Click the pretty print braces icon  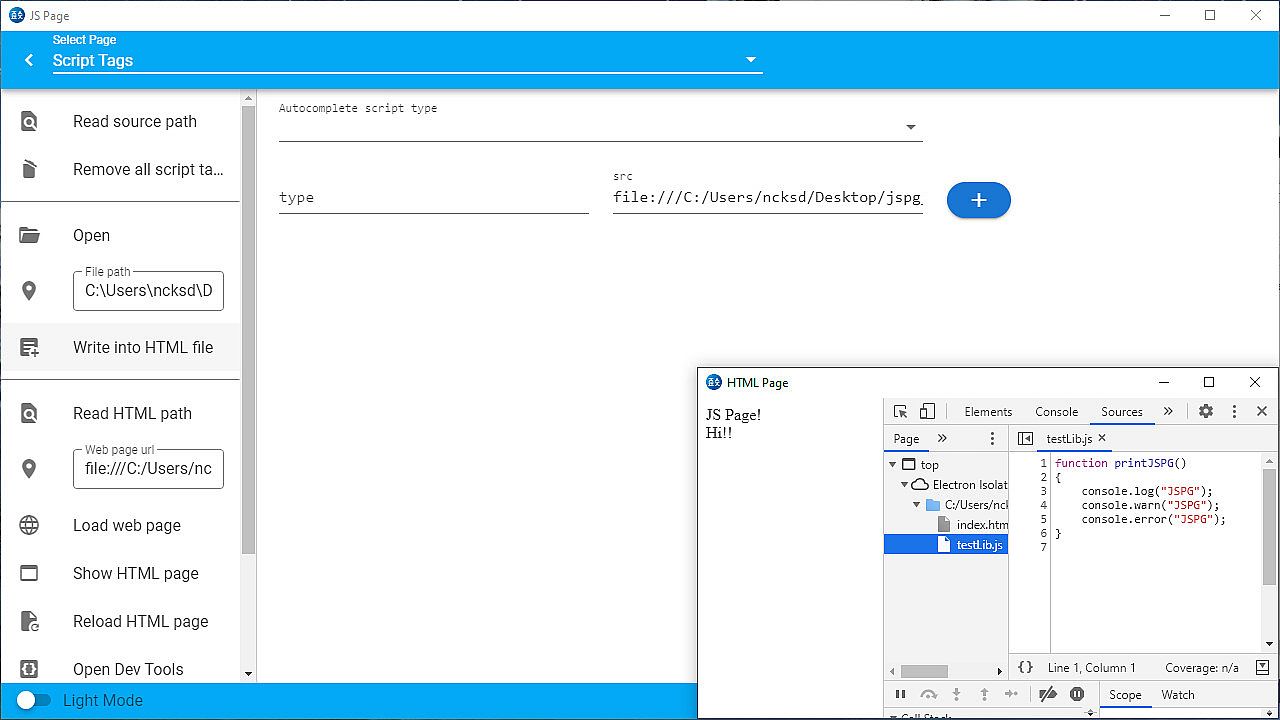coord(1025,667)
